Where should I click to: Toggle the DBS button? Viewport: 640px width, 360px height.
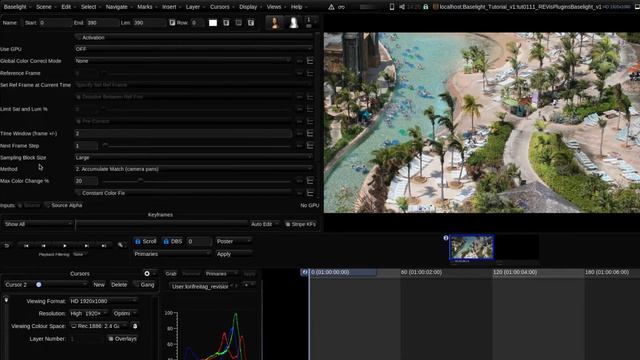click(173, 242)
